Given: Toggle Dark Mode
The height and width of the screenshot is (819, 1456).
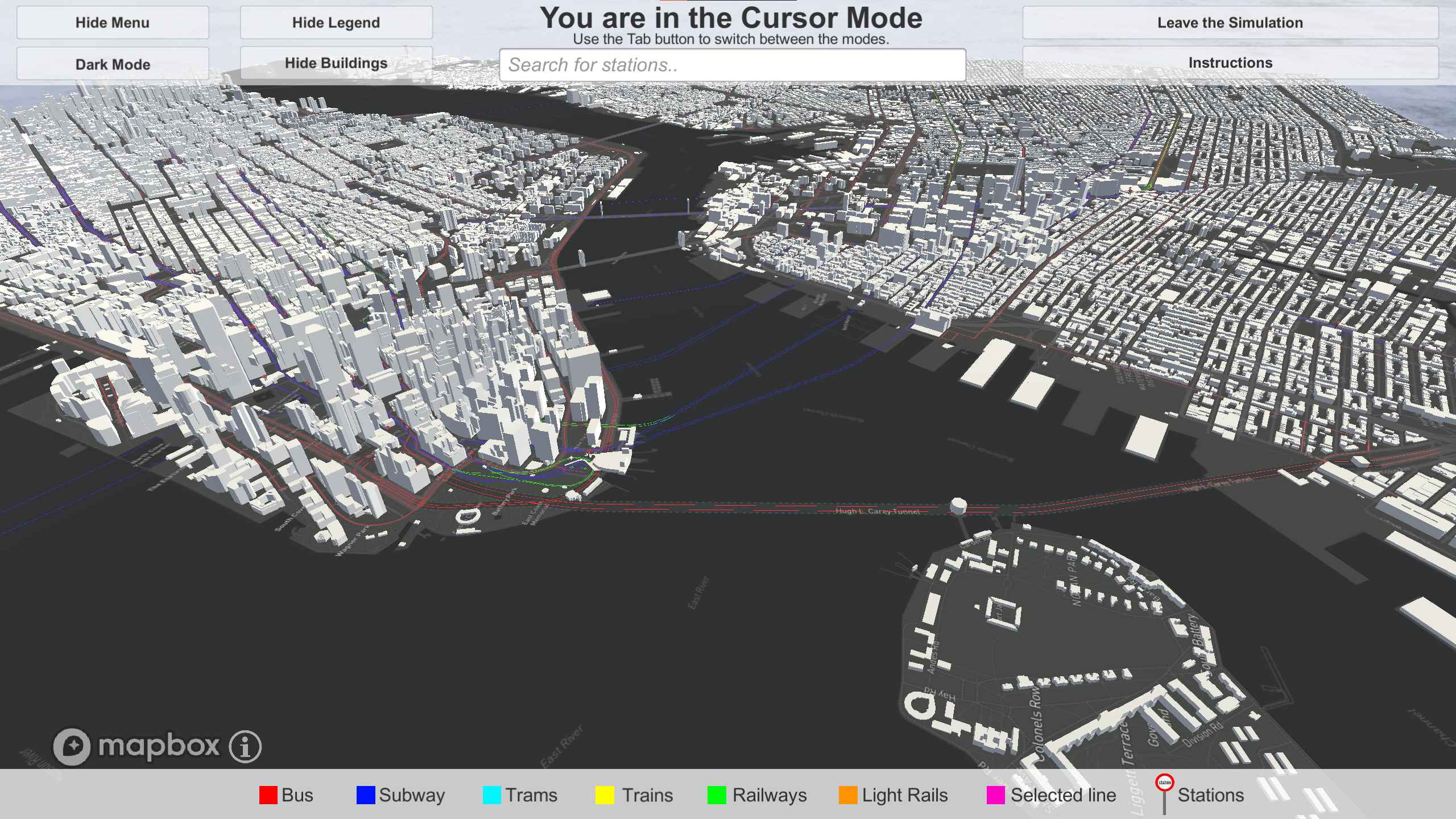Looking at the screenshot, I should tap(113, 64).
